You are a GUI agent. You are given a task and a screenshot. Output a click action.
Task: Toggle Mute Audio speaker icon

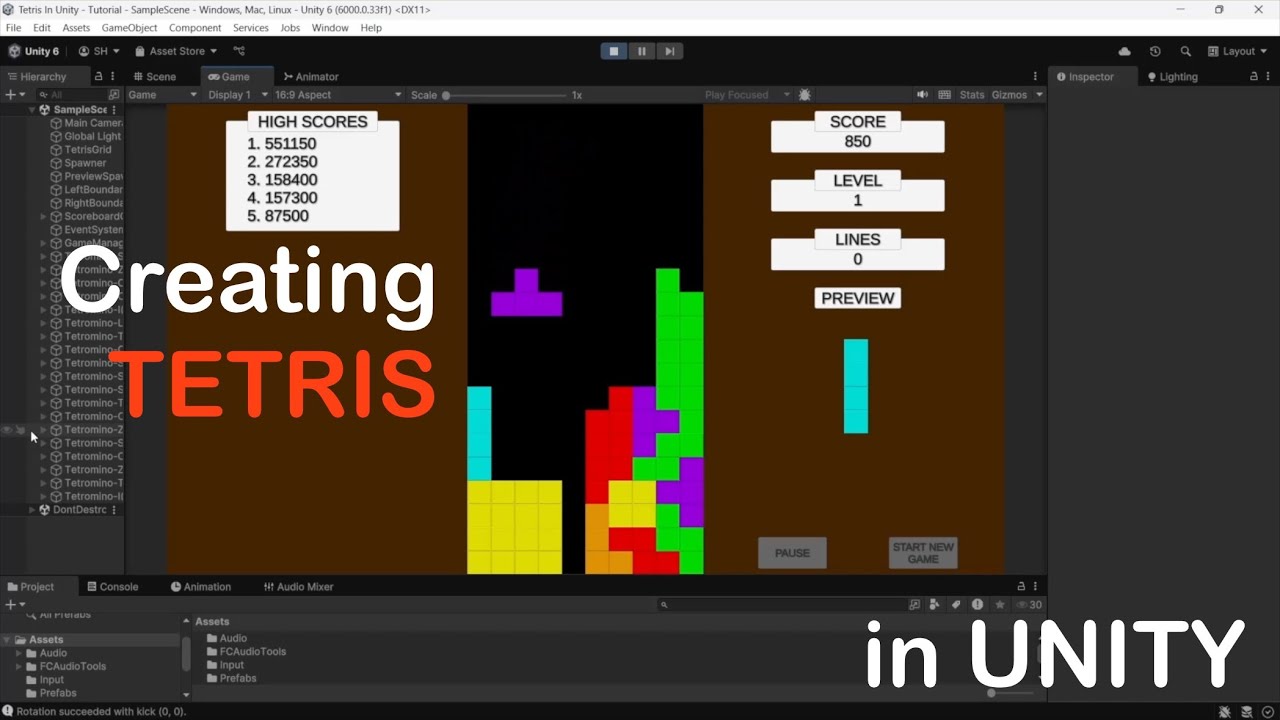(x=922, y=95)
